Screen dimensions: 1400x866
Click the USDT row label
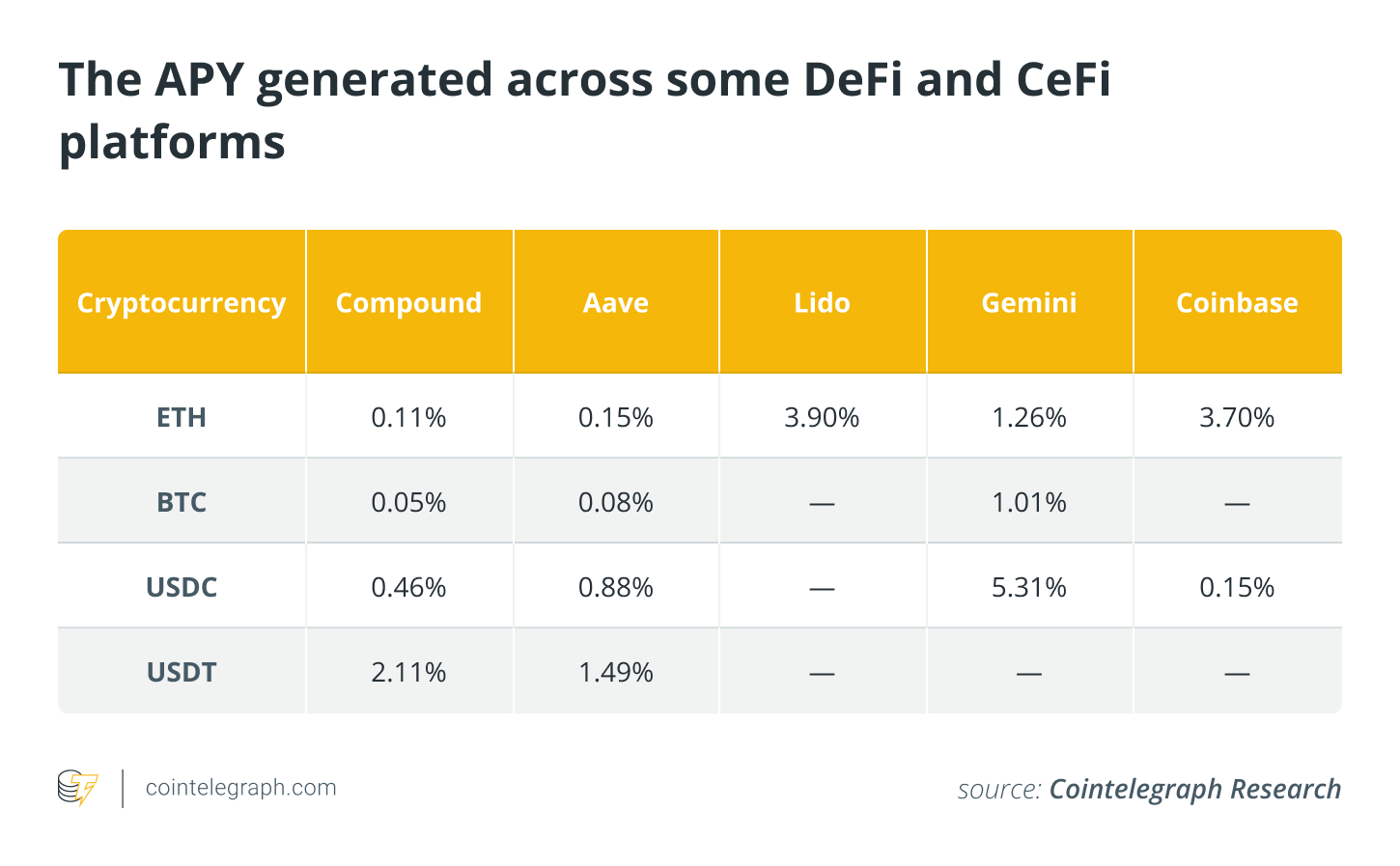click(x=182, y=672)
